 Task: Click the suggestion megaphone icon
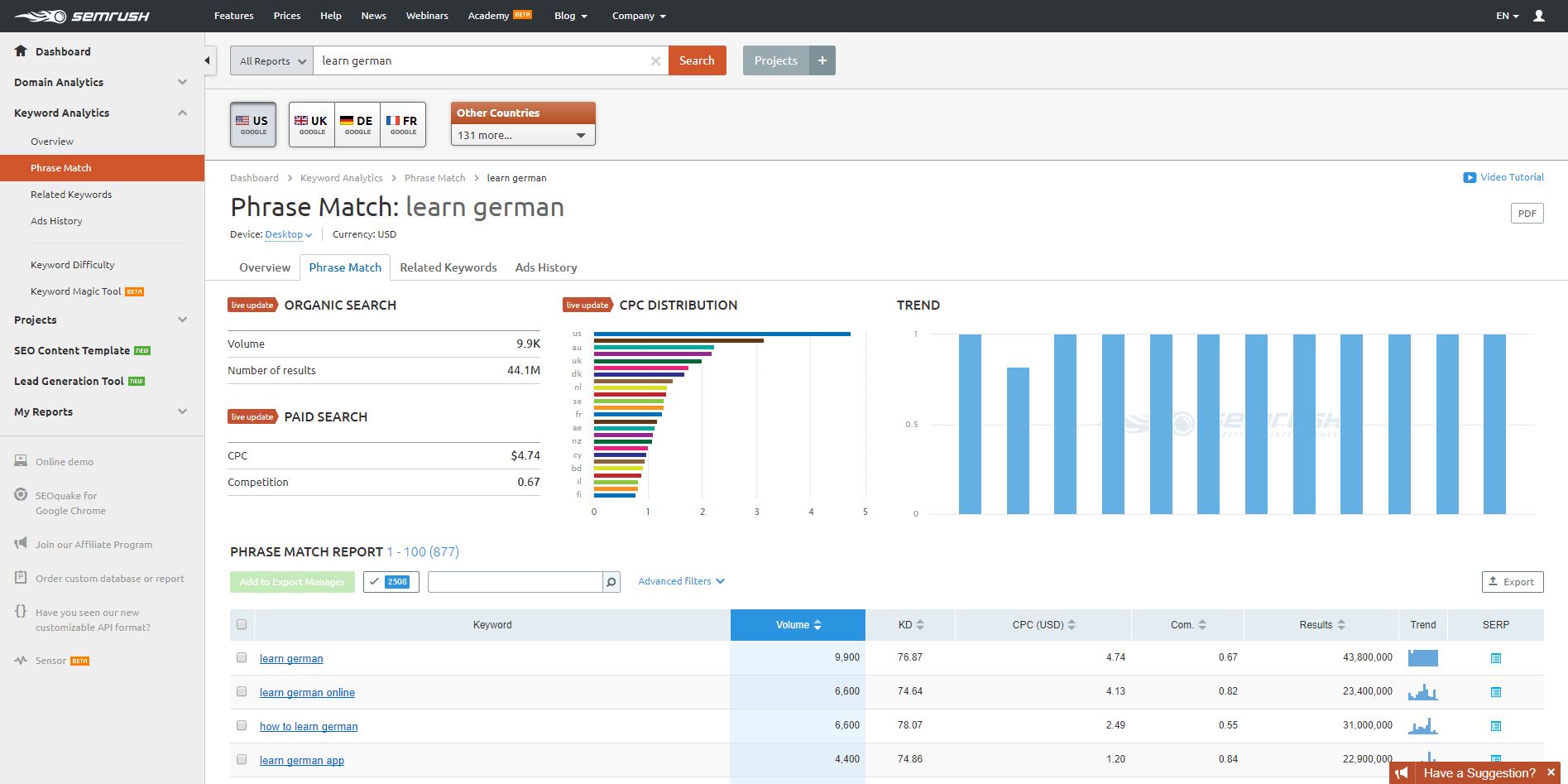click(1402, 773)
